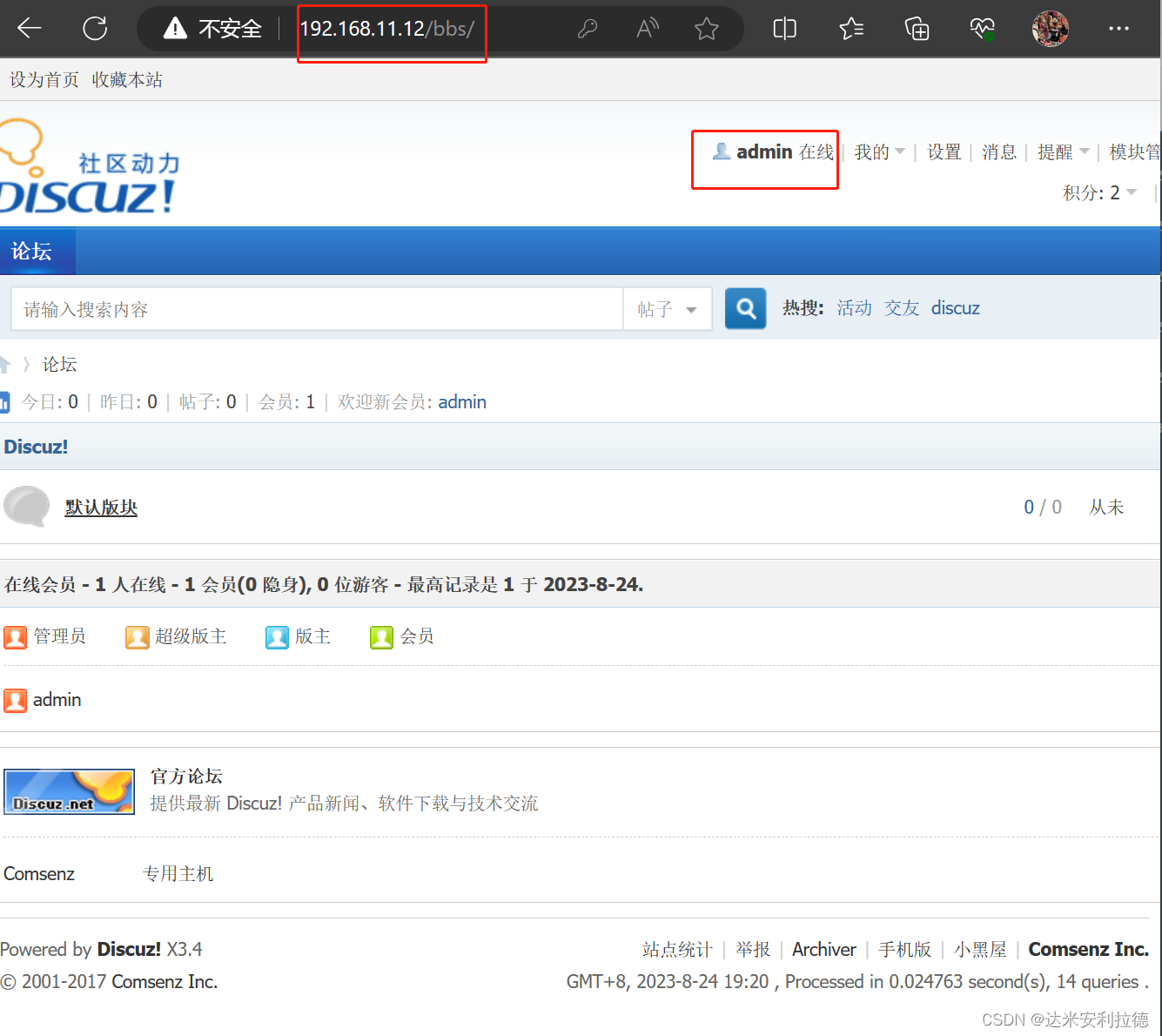Open 小黑屋 footer link
The image size is (1162, 1036).
[x=980, y=949]
